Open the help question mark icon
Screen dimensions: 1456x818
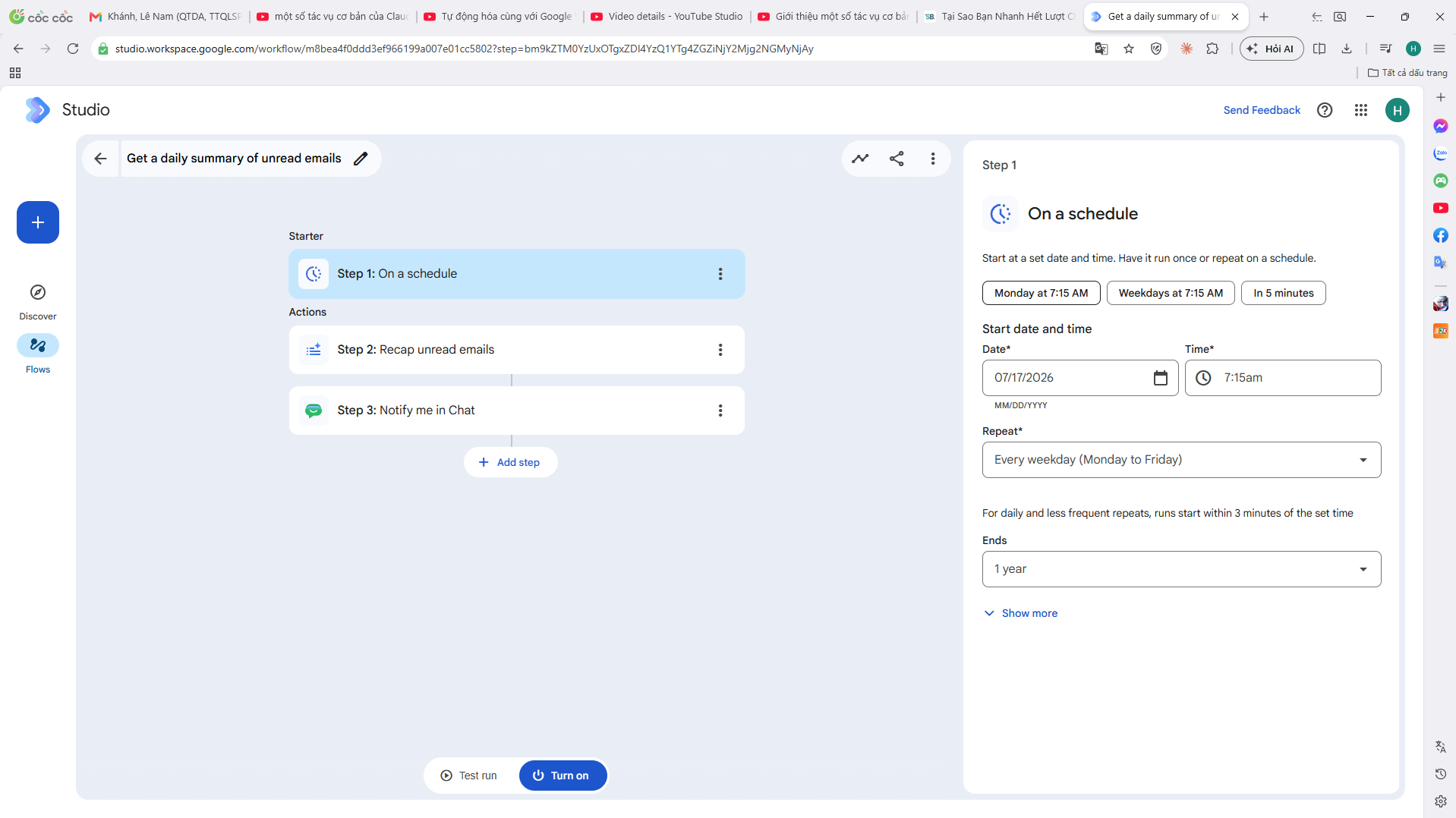pyautogui.click(x=1325, y=110)
